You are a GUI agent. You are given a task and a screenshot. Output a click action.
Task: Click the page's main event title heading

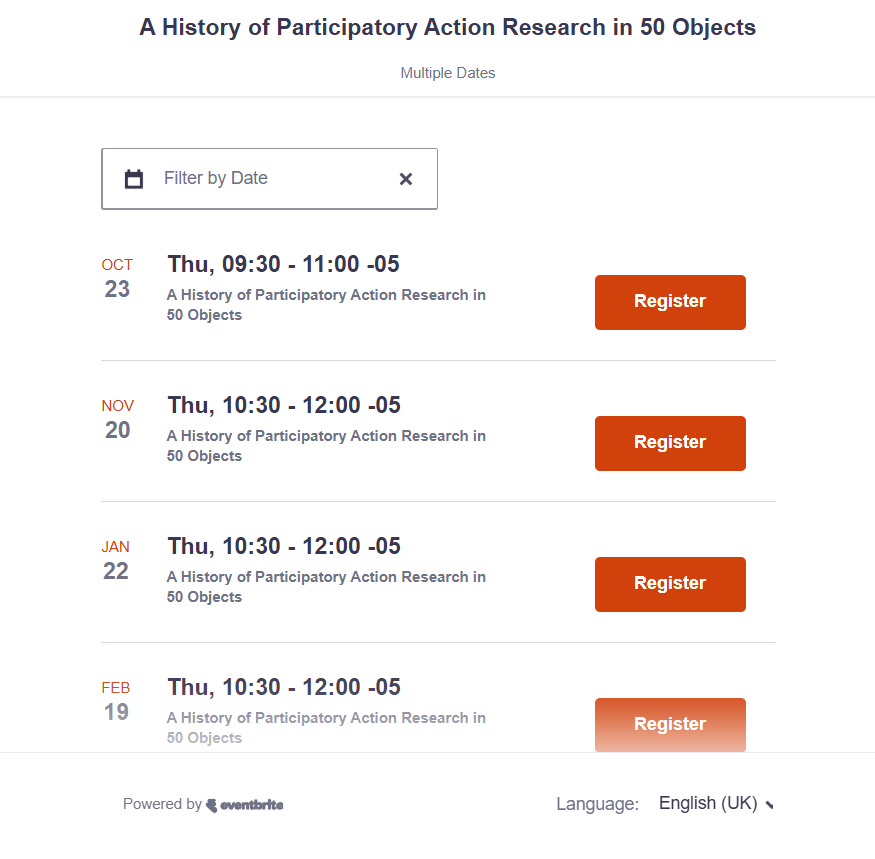click(447, 28)
